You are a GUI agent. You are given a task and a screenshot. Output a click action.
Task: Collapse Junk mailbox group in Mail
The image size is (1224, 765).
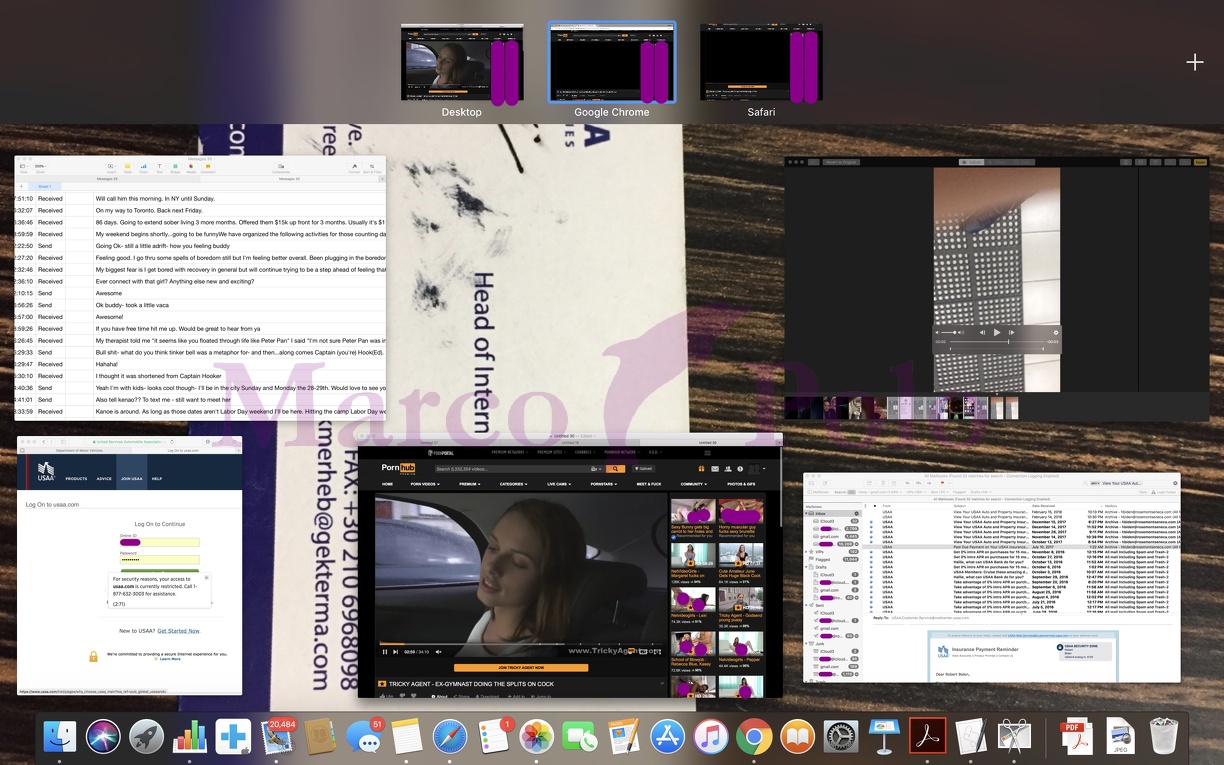806,644
